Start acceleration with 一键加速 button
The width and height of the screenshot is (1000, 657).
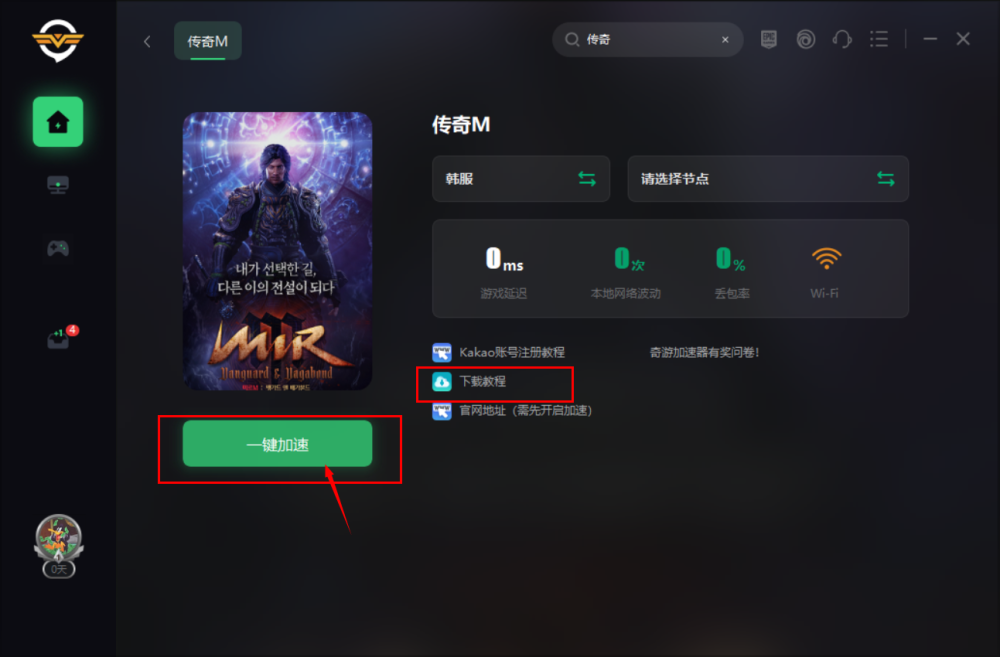(277, 443)
